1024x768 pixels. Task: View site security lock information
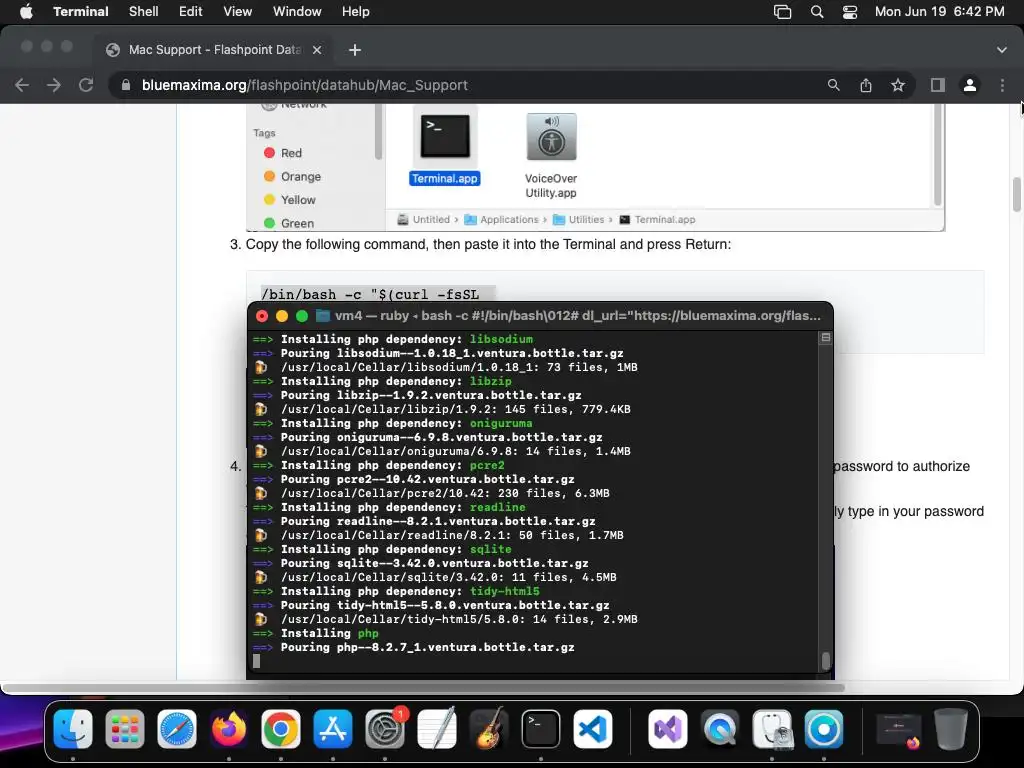pos(125,85)
